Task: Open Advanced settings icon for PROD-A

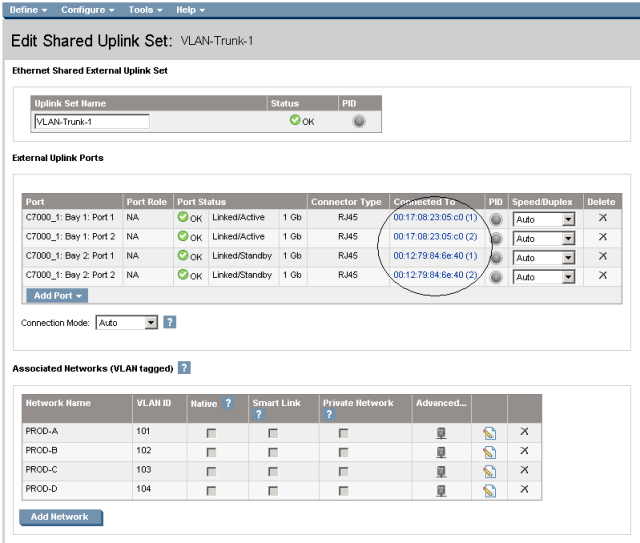Action: coord(440,433)
